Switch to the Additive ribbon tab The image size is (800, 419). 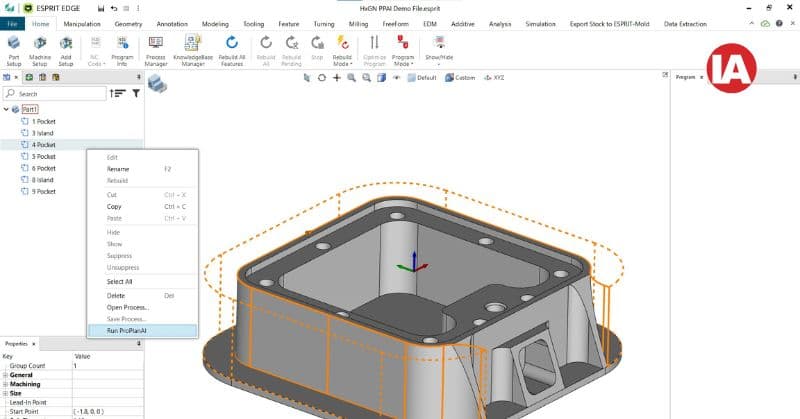(x=462, y=24)
